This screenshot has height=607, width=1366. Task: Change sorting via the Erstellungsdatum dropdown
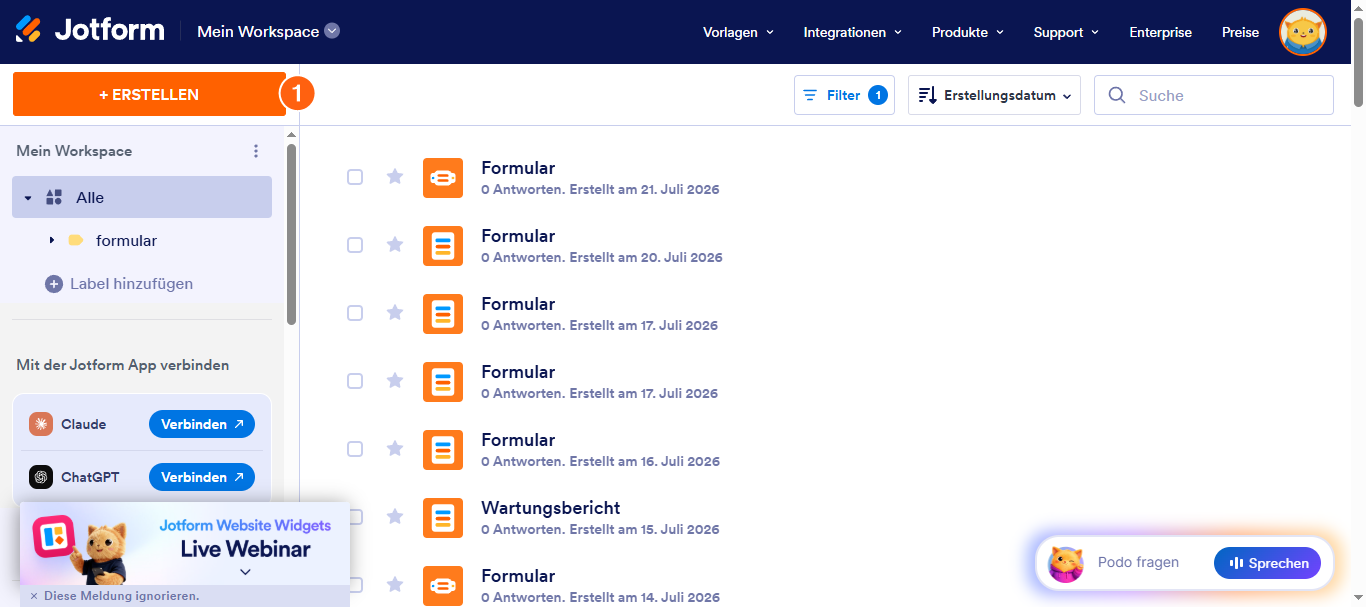(x=994, y=95)
